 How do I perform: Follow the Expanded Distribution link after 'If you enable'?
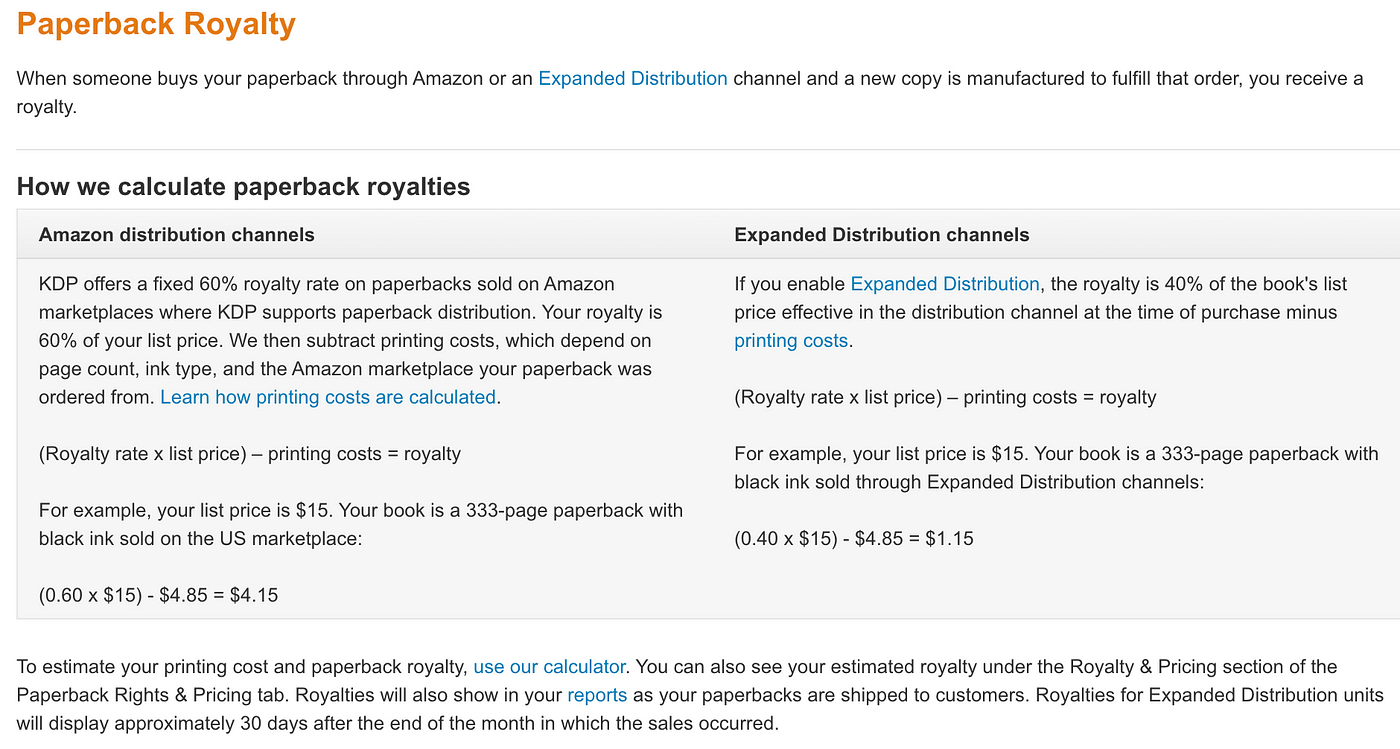[x=945, y=284]
